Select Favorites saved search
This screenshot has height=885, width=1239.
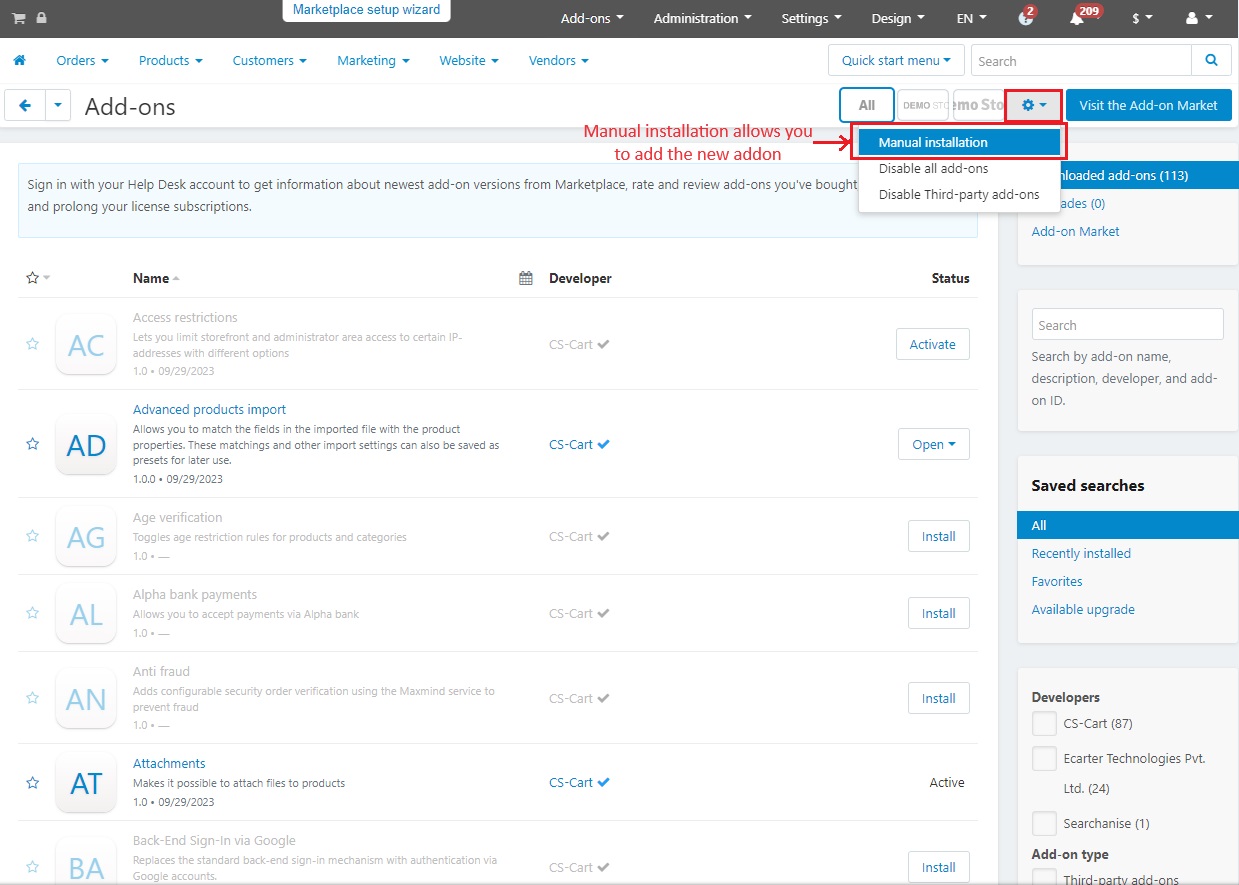click(1057, 581)
